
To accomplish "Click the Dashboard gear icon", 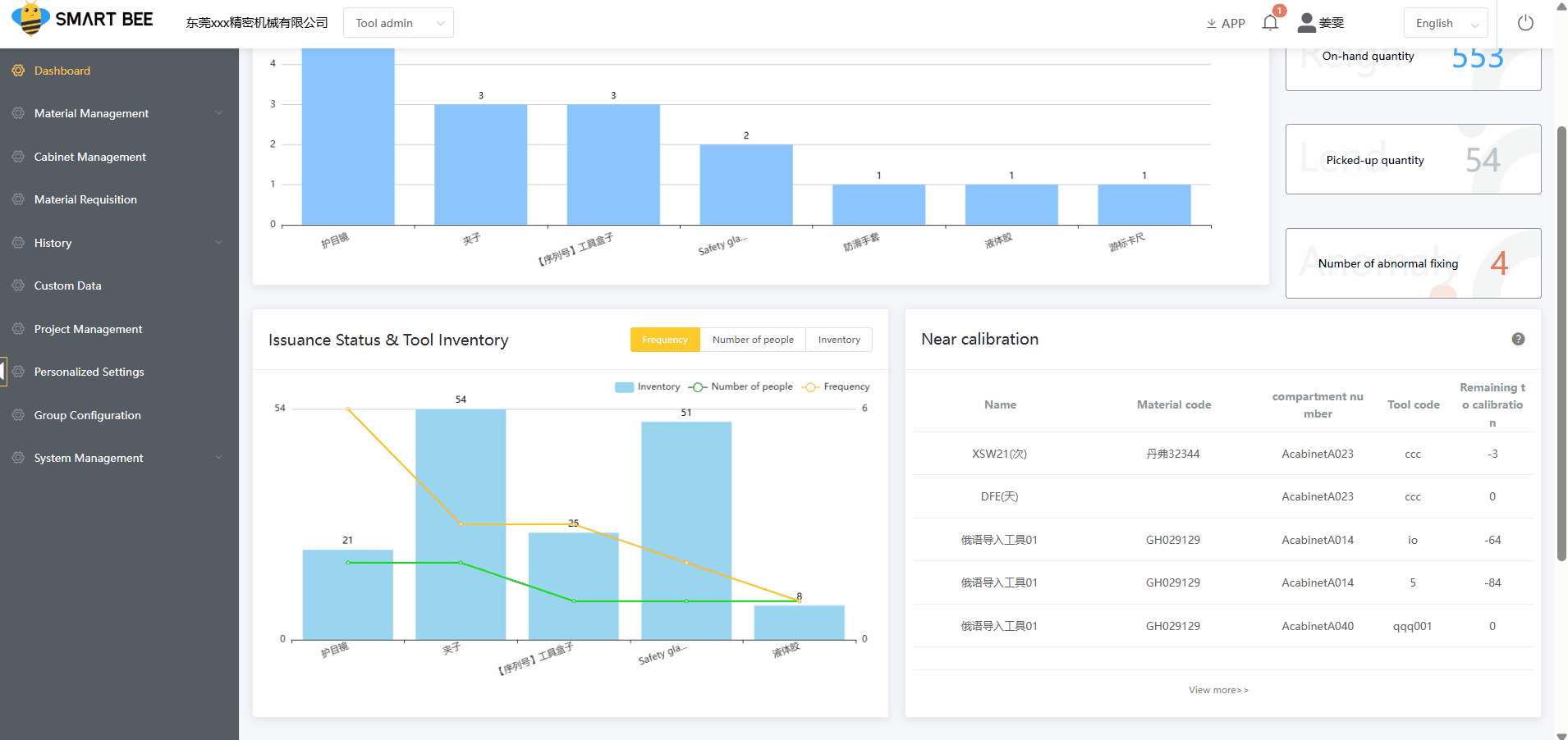I will 18,71.
